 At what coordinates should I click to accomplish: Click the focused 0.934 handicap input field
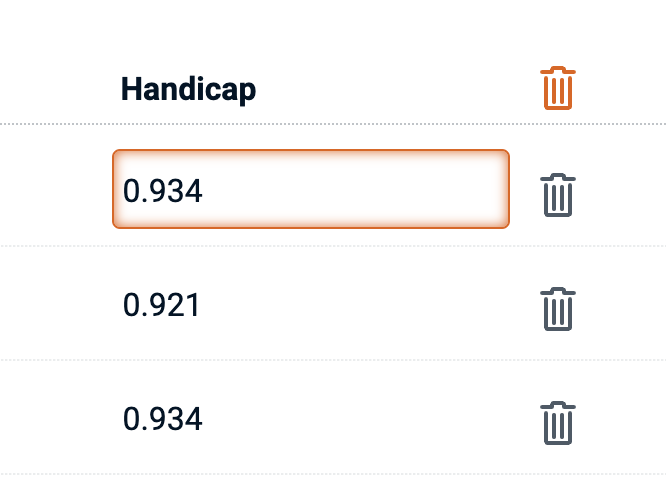[x=310, y=190]
